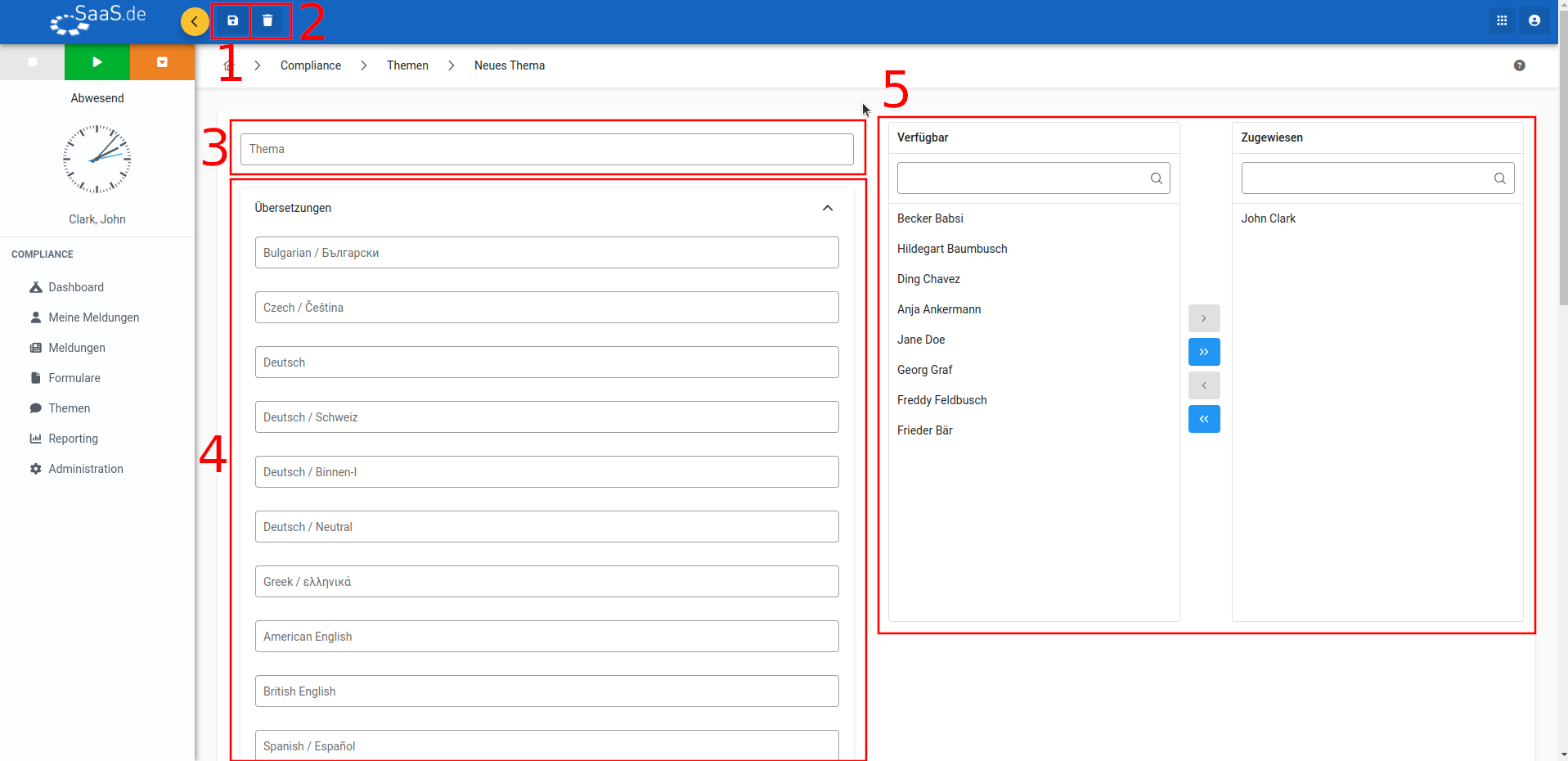
Task: Focus the plain Deutsch translation field
Action: pos(547,362)
